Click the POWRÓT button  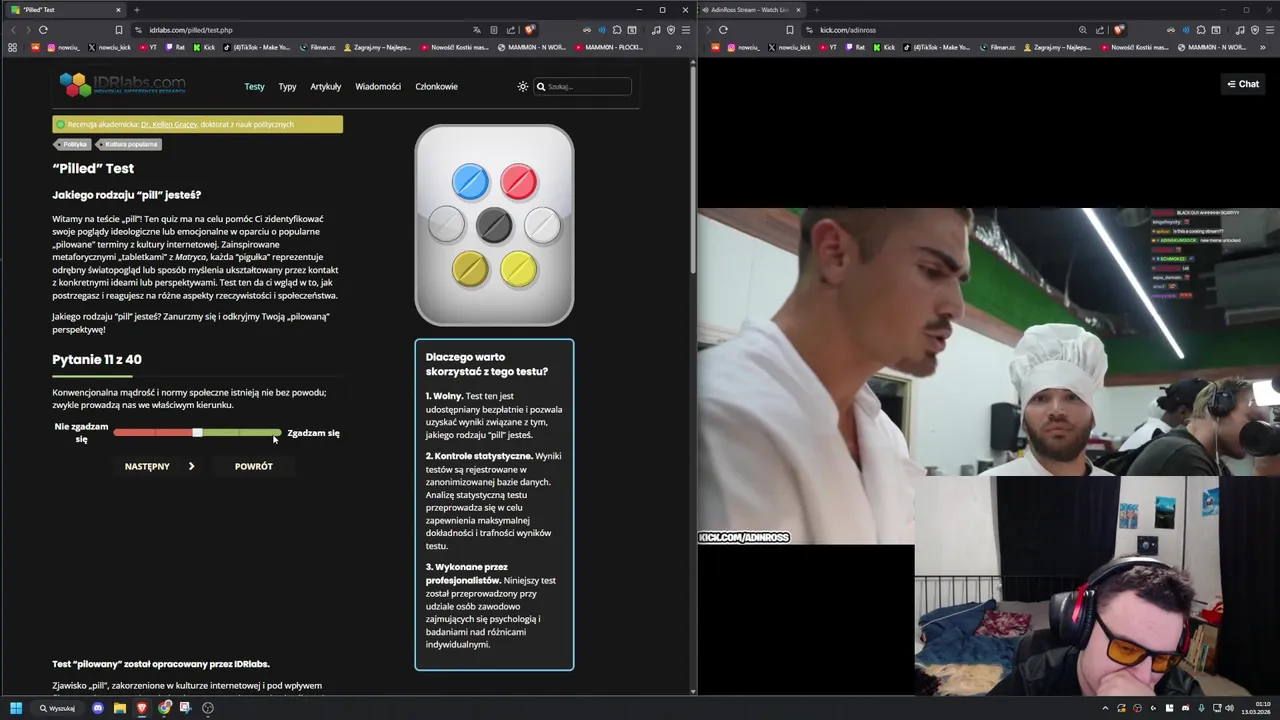[x=253, y=466]
